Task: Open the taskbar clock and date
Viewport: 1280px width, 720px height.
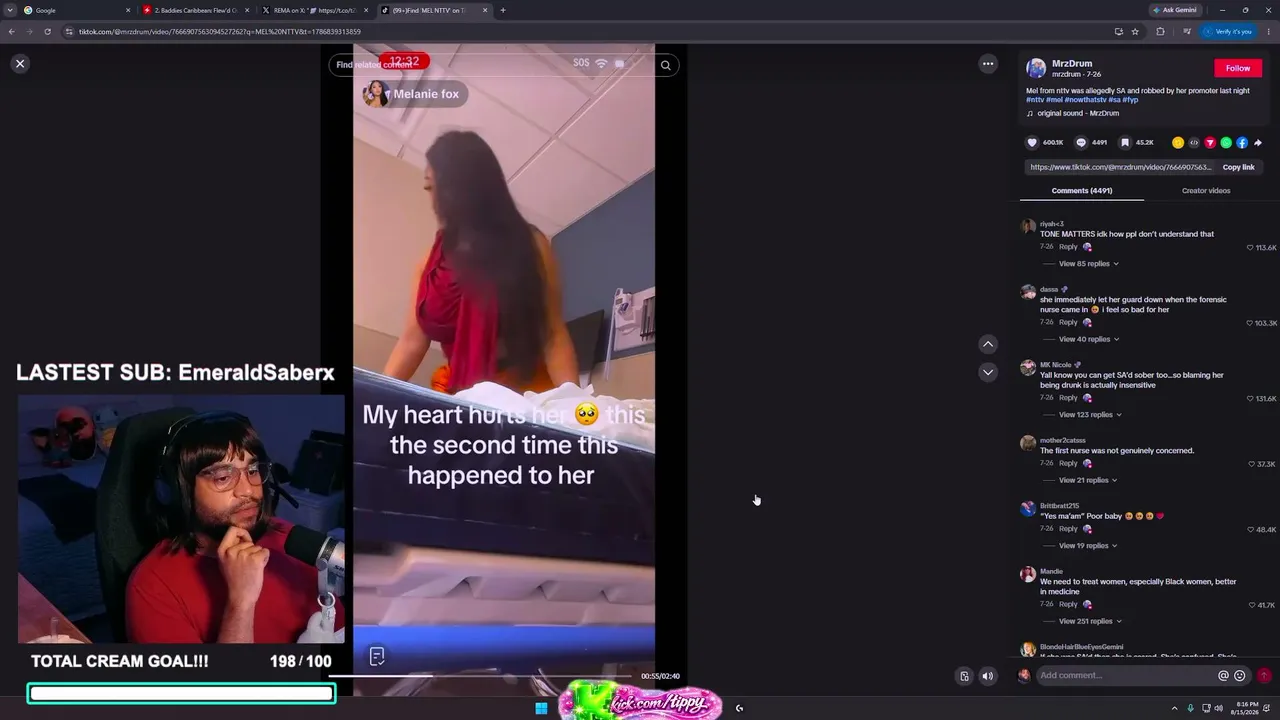Action: click(x=1246, y=708)
